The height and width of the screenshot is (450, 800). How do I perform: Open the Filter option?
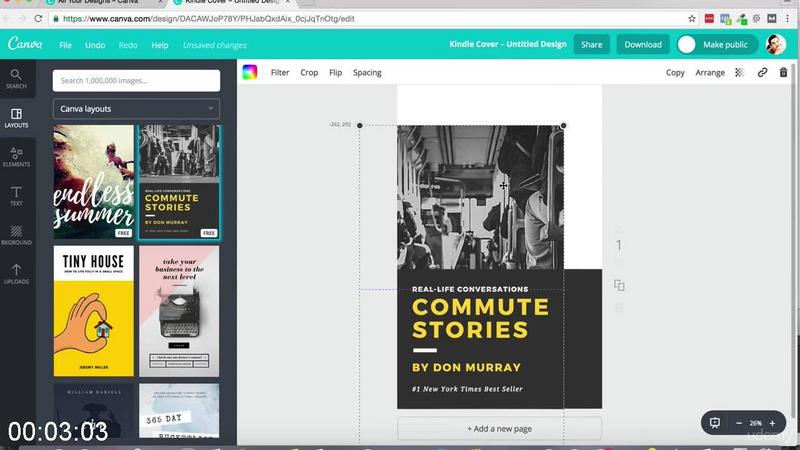[280, 72]
